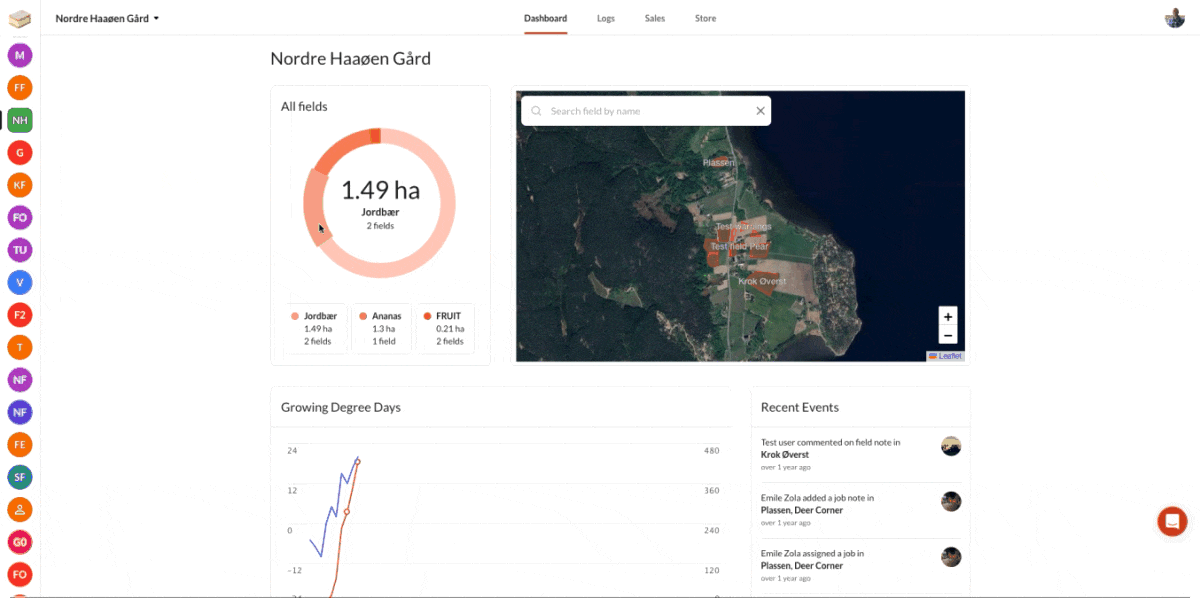The height and width of the screenshot is (598, 1200).
Task: Open Krok Øverst link in Recent Events
Action: click(x=785, y=454)
